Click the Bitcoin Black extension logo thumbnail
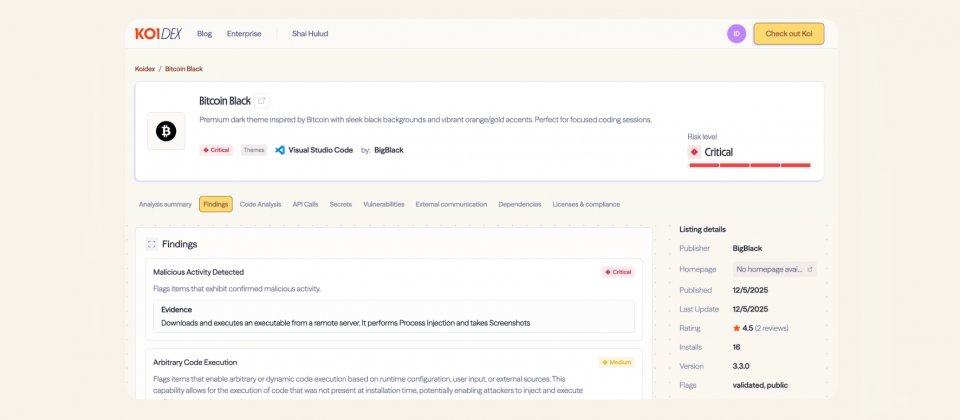Viewport: 960px width, 420px height. coord(166,131)
